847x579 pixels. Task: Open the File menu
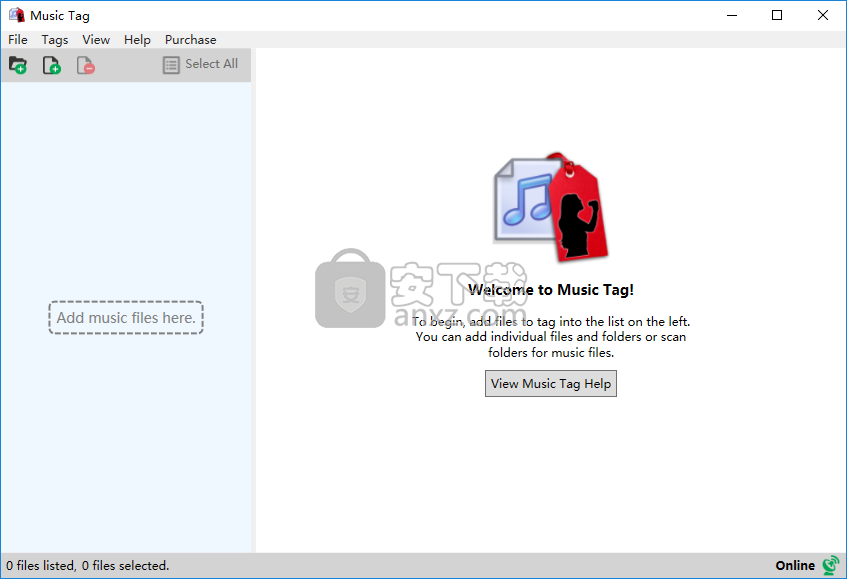point(18,40)
